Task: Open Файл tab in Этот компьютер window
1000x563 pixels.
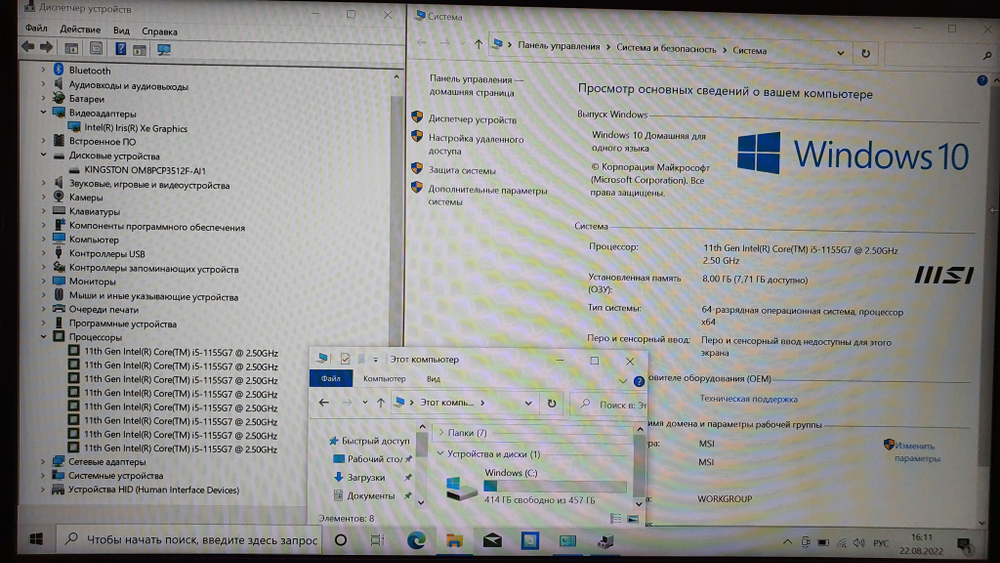Action: (330, 378)
